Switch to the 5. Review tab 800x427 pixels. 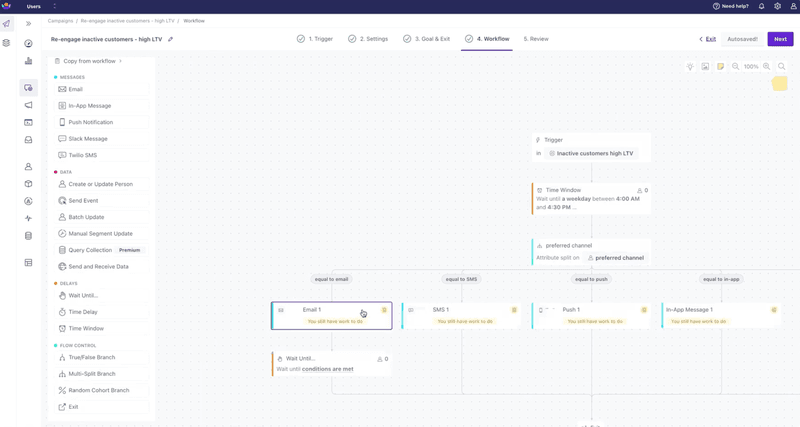pos(536,39)
